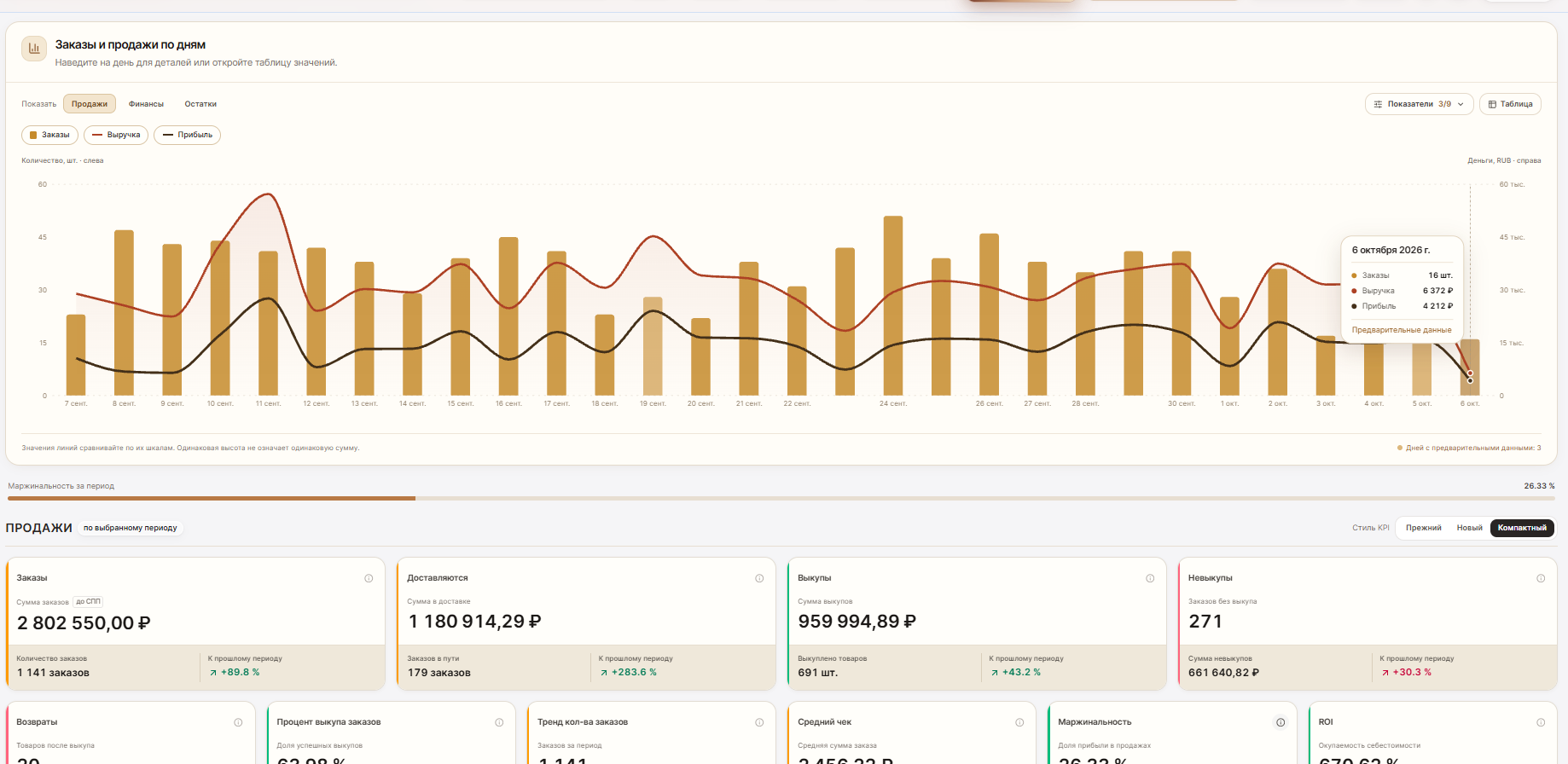Click the 959 994,89 ₽ buyouts sum
Screen dimensions: 1568x764
(857, 622)
